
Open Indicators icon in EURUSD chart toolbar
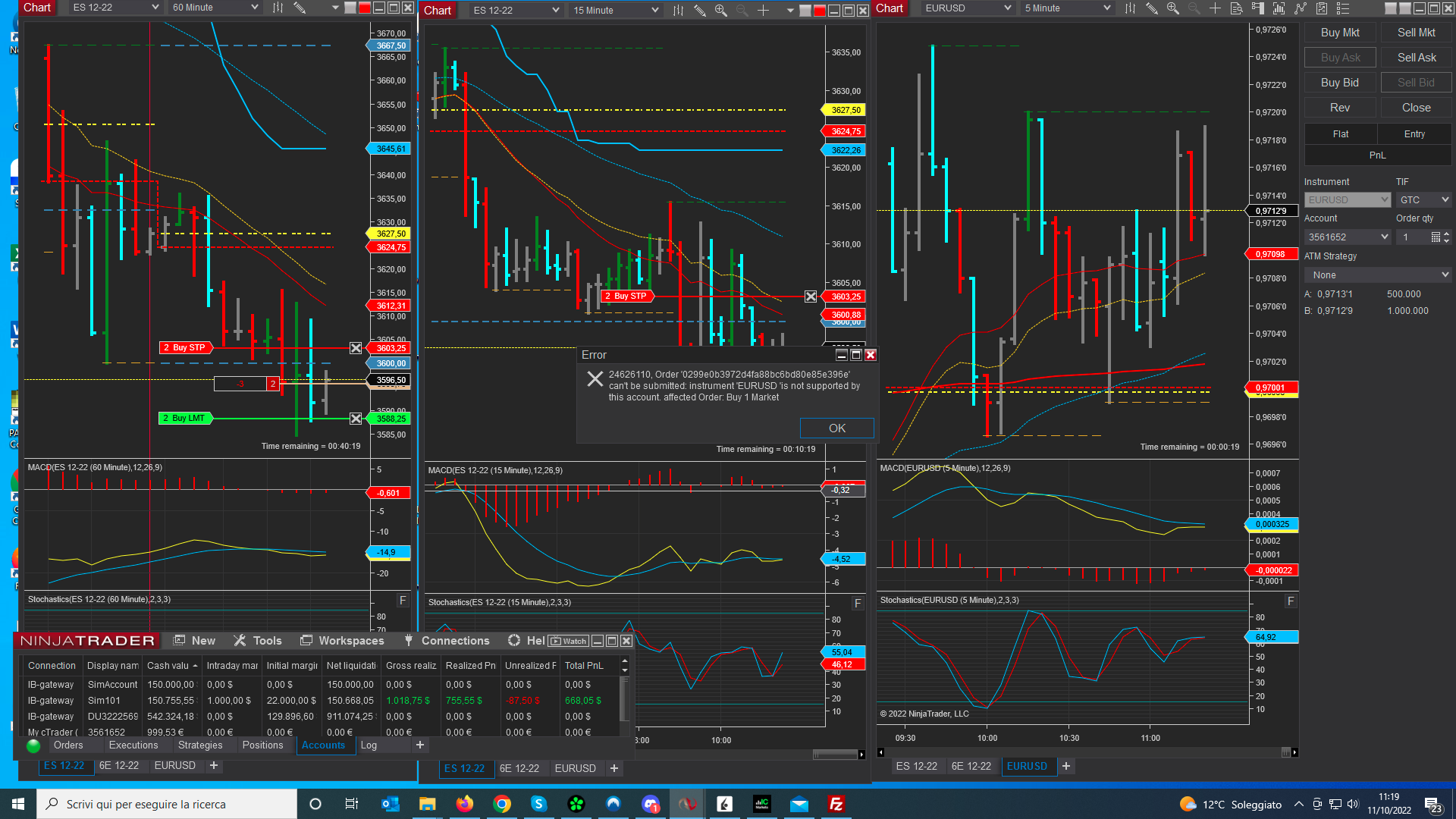click(x=1279, y=8)
